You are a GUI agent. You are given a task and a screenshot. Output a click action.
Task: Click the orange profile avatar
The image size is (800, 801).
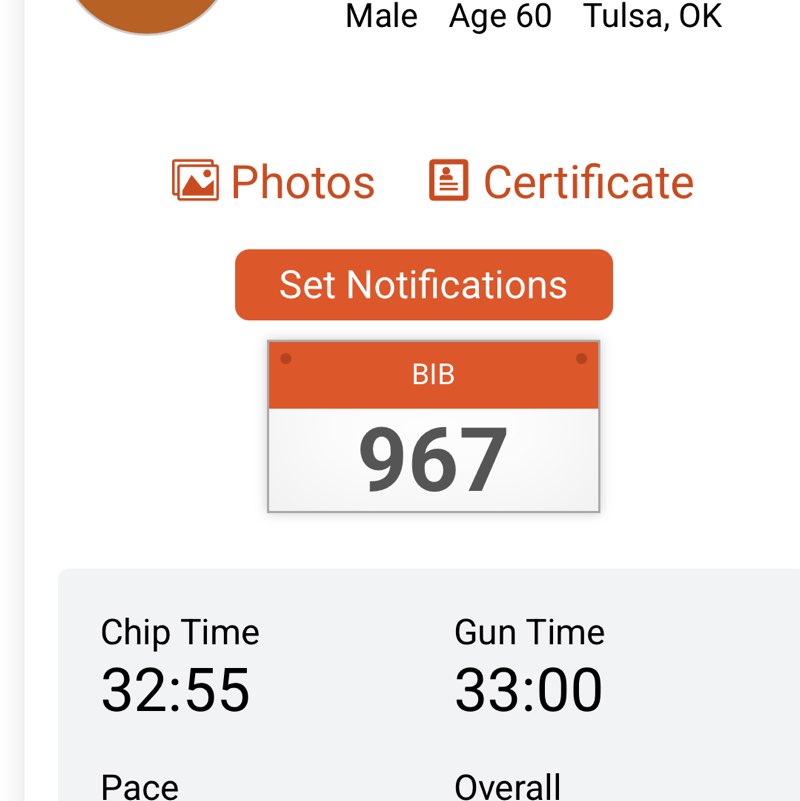(x=150, y=10)
